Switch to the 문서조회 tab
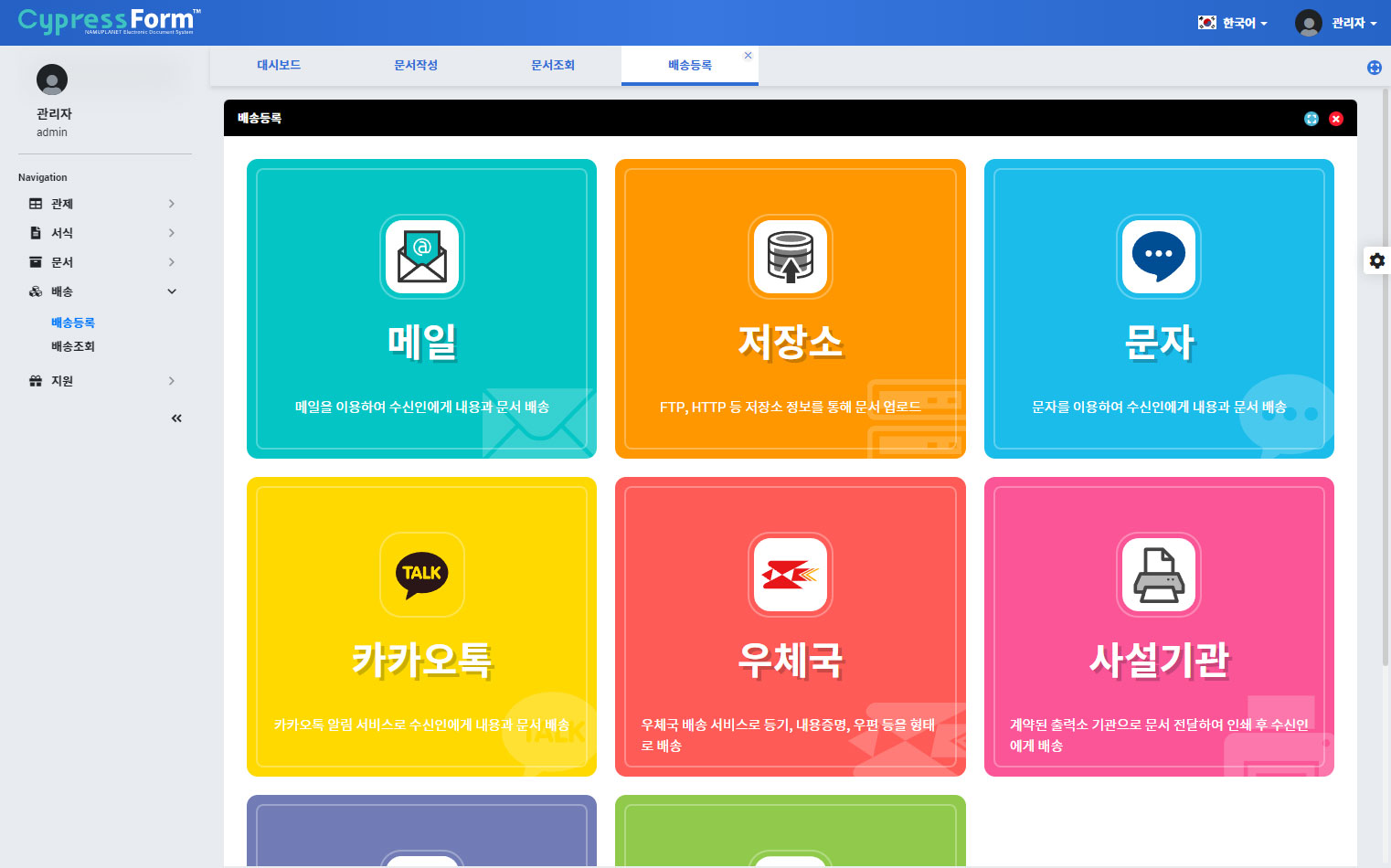This screenshot has height=868, width=1391. pyautogui.click(x=553, y=66)
